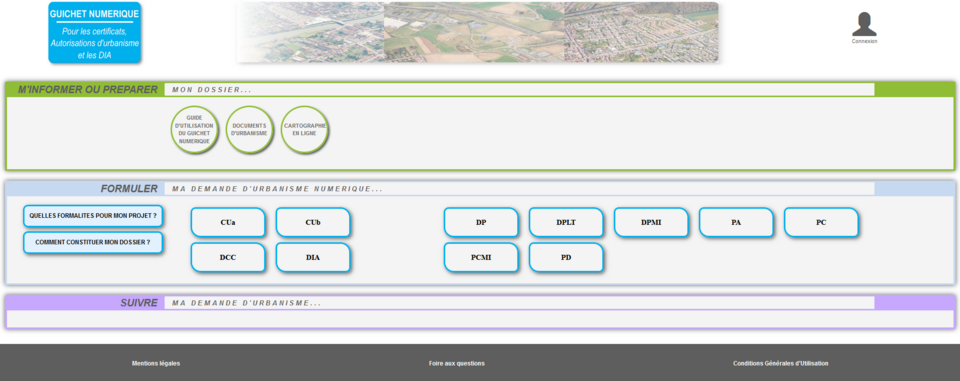Click the Guichet Numérique blue logo

[x=95, y=32]
